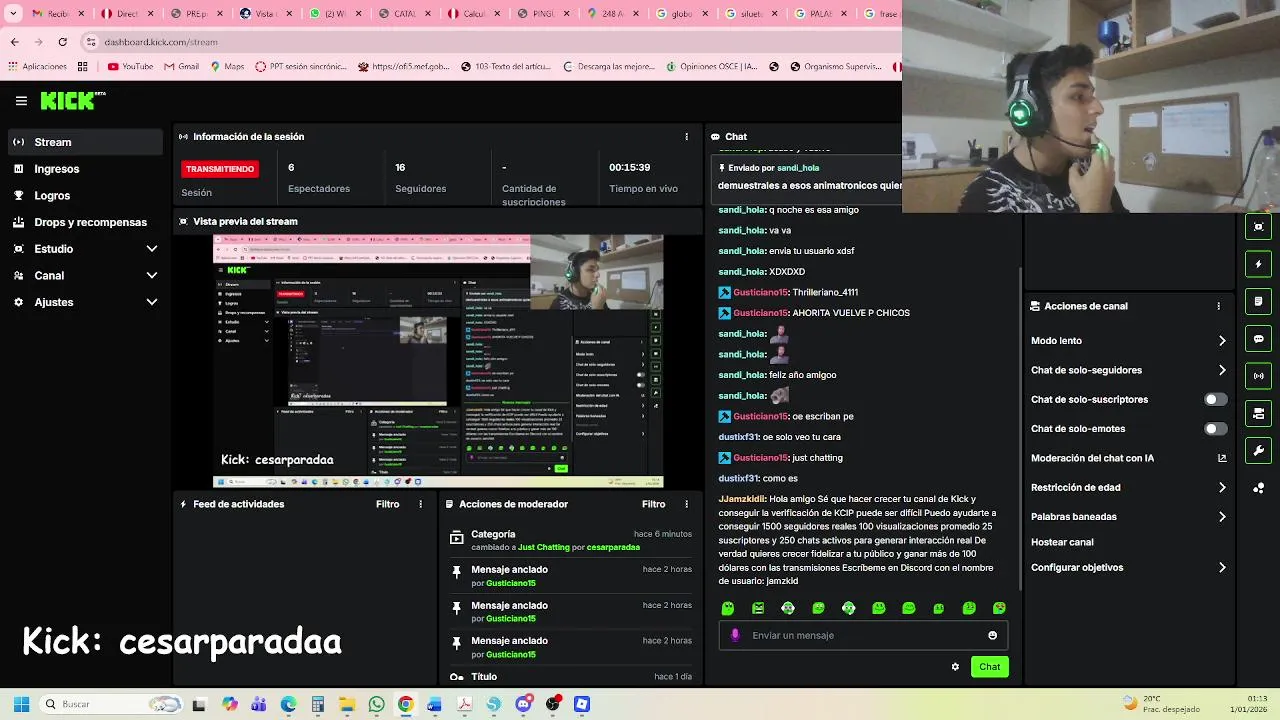The image size is (1280, 720).
Task: Click the Enviar un mensaje input field
Action: pos(863,635)
